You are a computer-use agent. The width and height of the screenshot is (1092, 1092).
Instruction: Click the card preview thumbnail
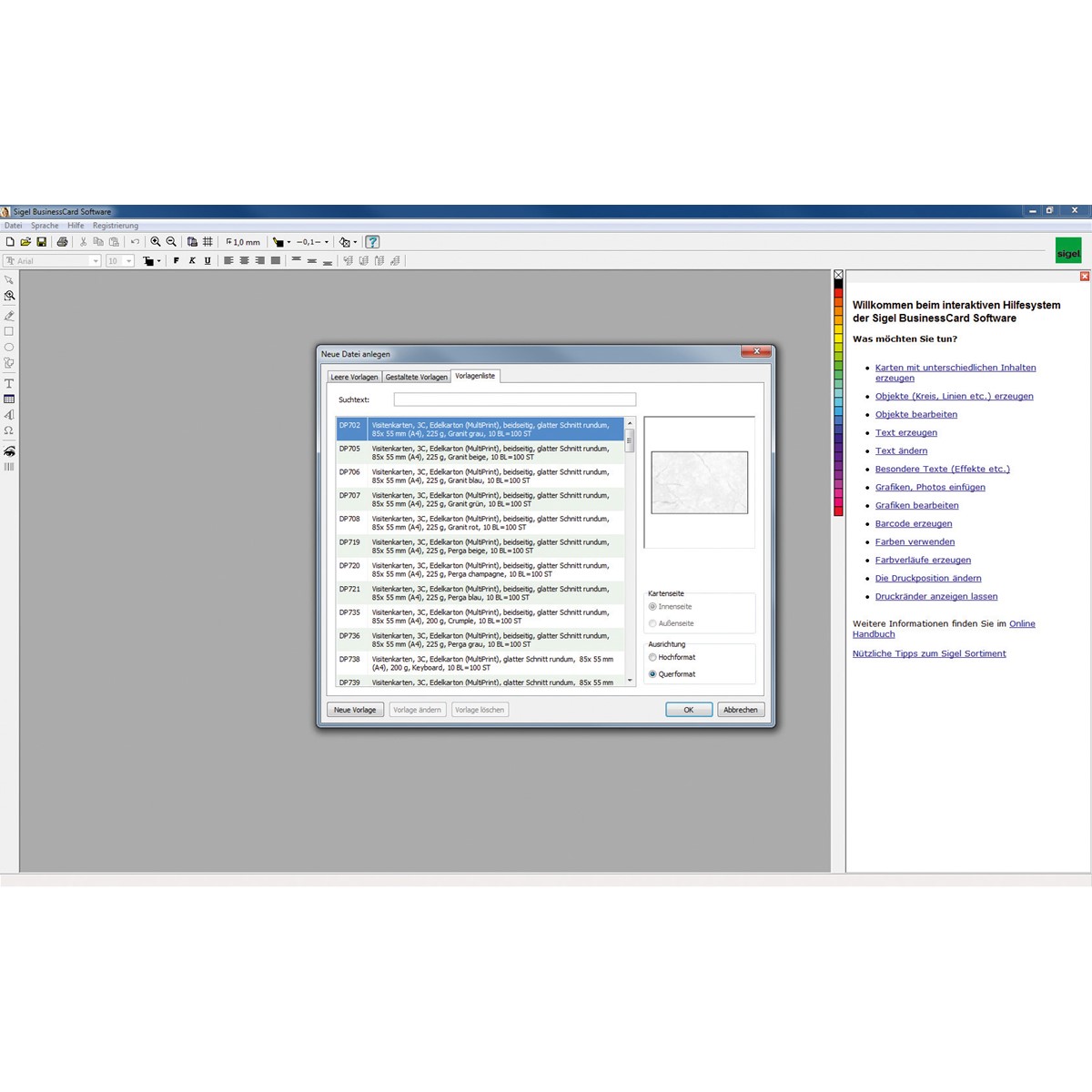tap(699, 482)
